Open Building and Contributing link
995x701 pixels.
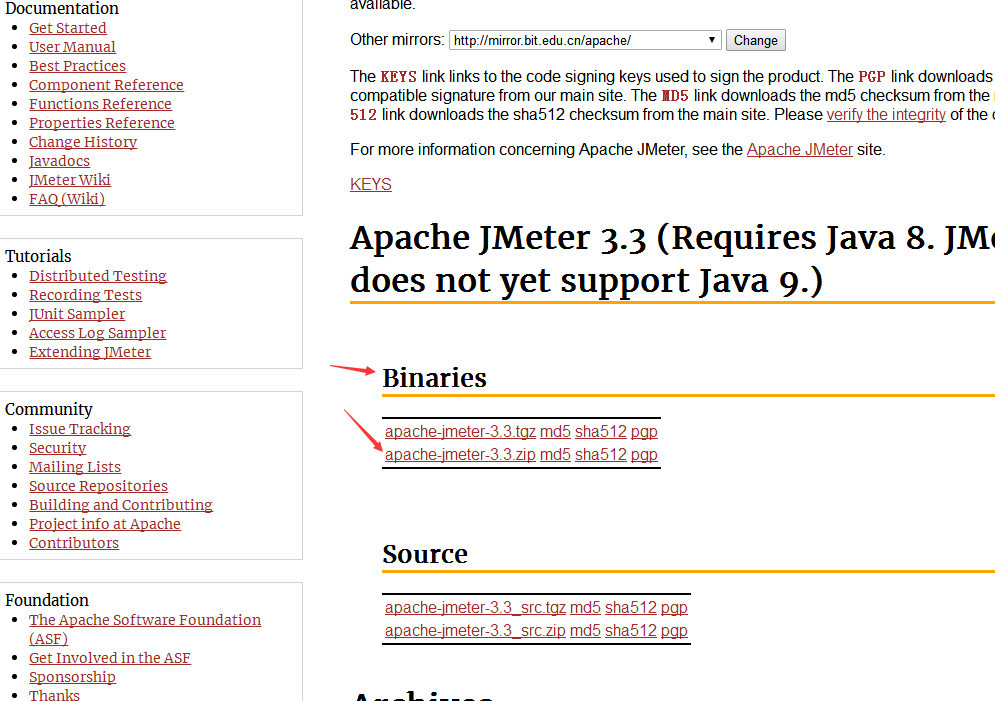(x=121, y=505)
